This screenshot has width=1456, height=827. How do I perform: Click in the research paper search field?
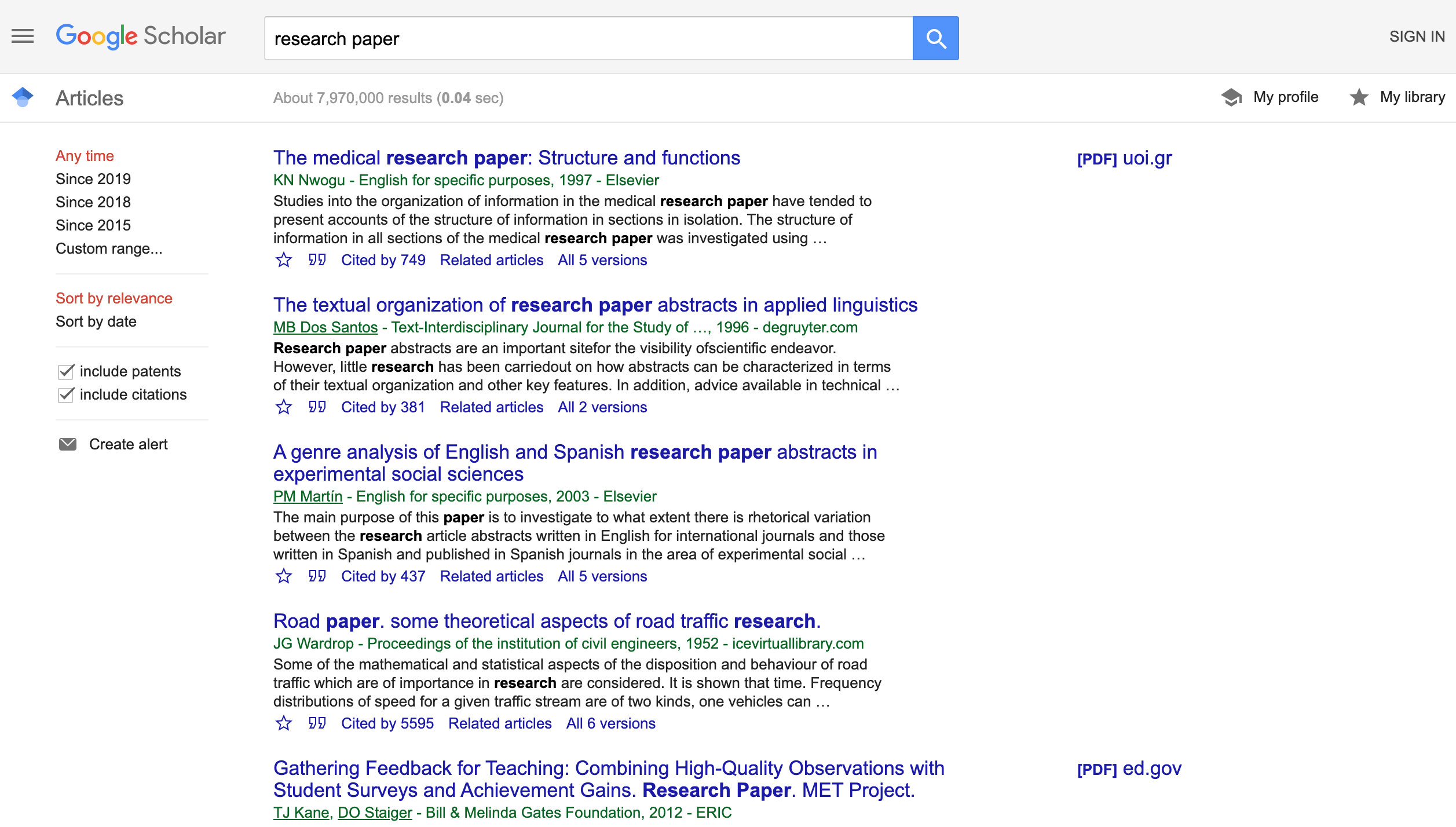click(x=588, y=38)
